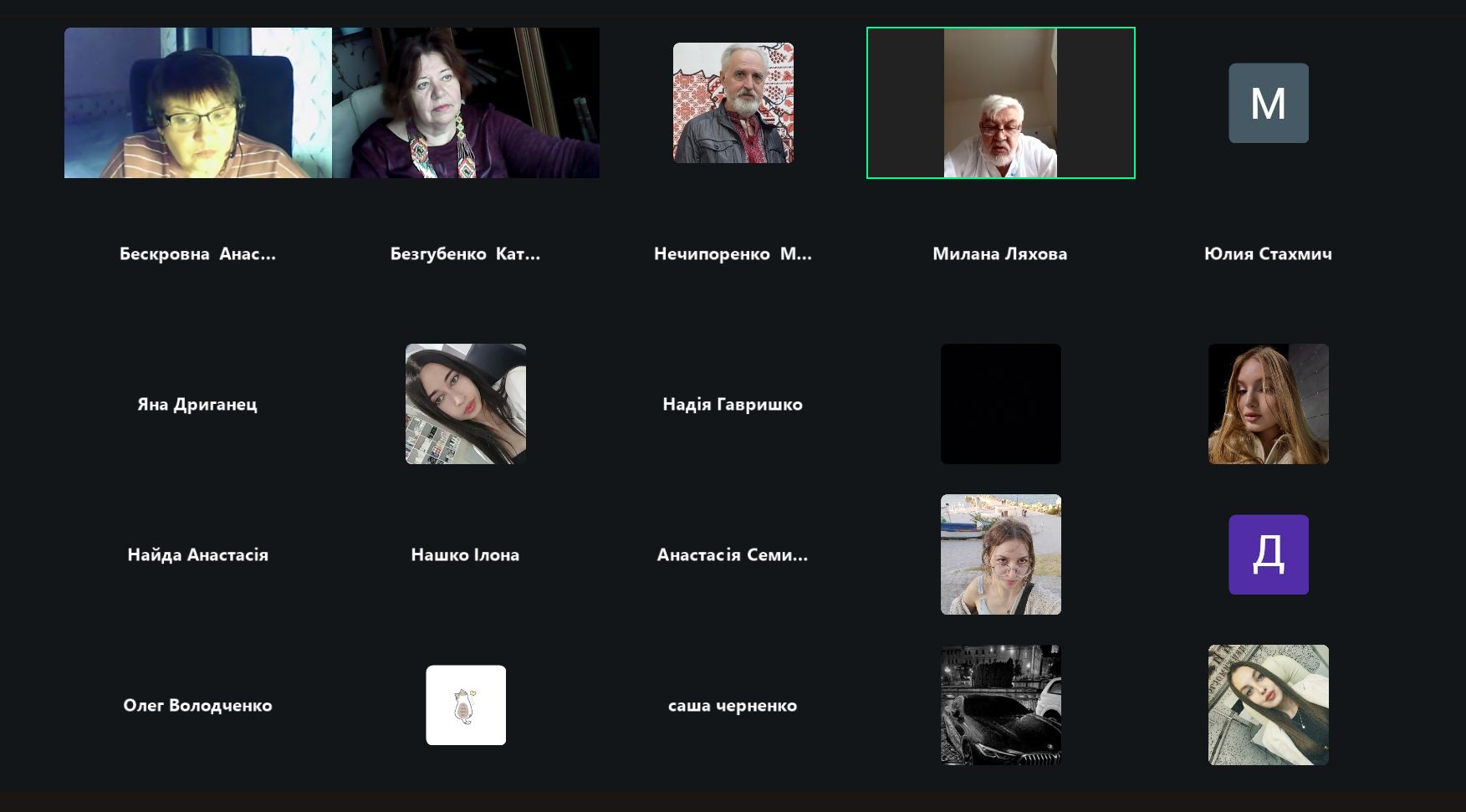
Task: Select the Найда Анастасія participant tile
Action: point(197,554)
